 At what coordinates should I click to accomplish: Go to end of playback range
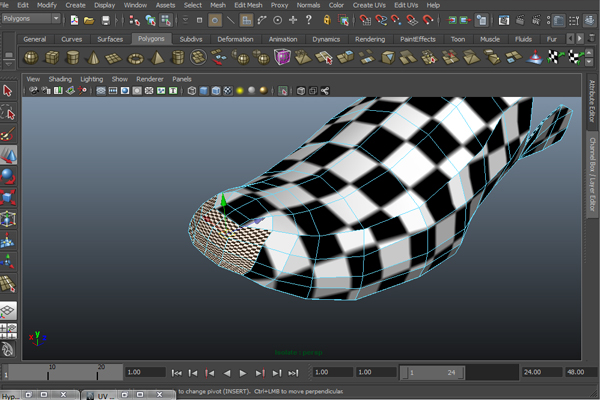click(293, 373)
